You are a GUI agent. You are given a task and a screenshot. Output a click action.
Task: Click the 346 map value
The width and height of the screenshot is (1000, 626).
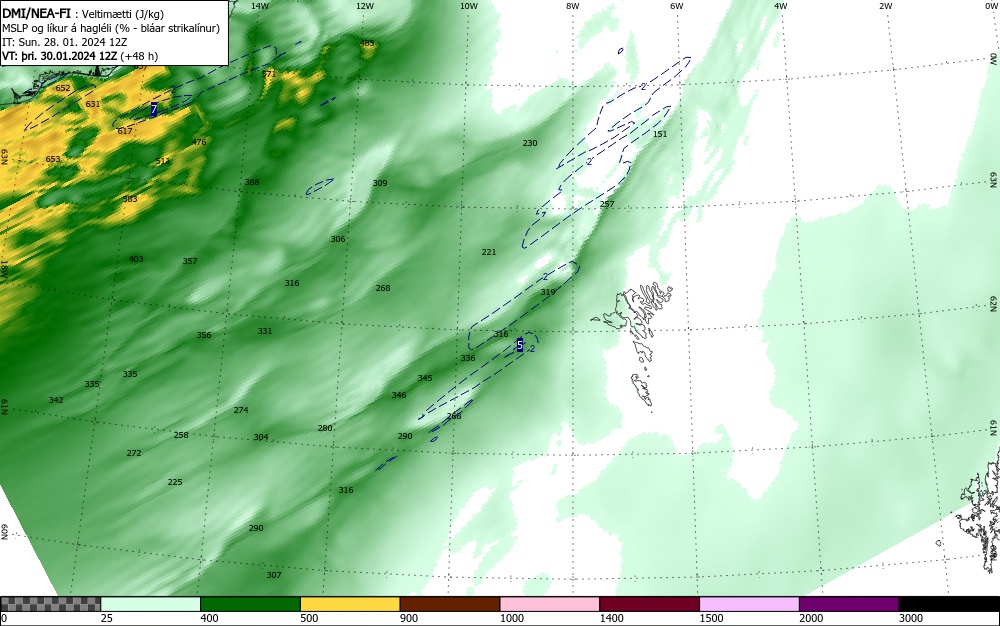pos(399,395)
